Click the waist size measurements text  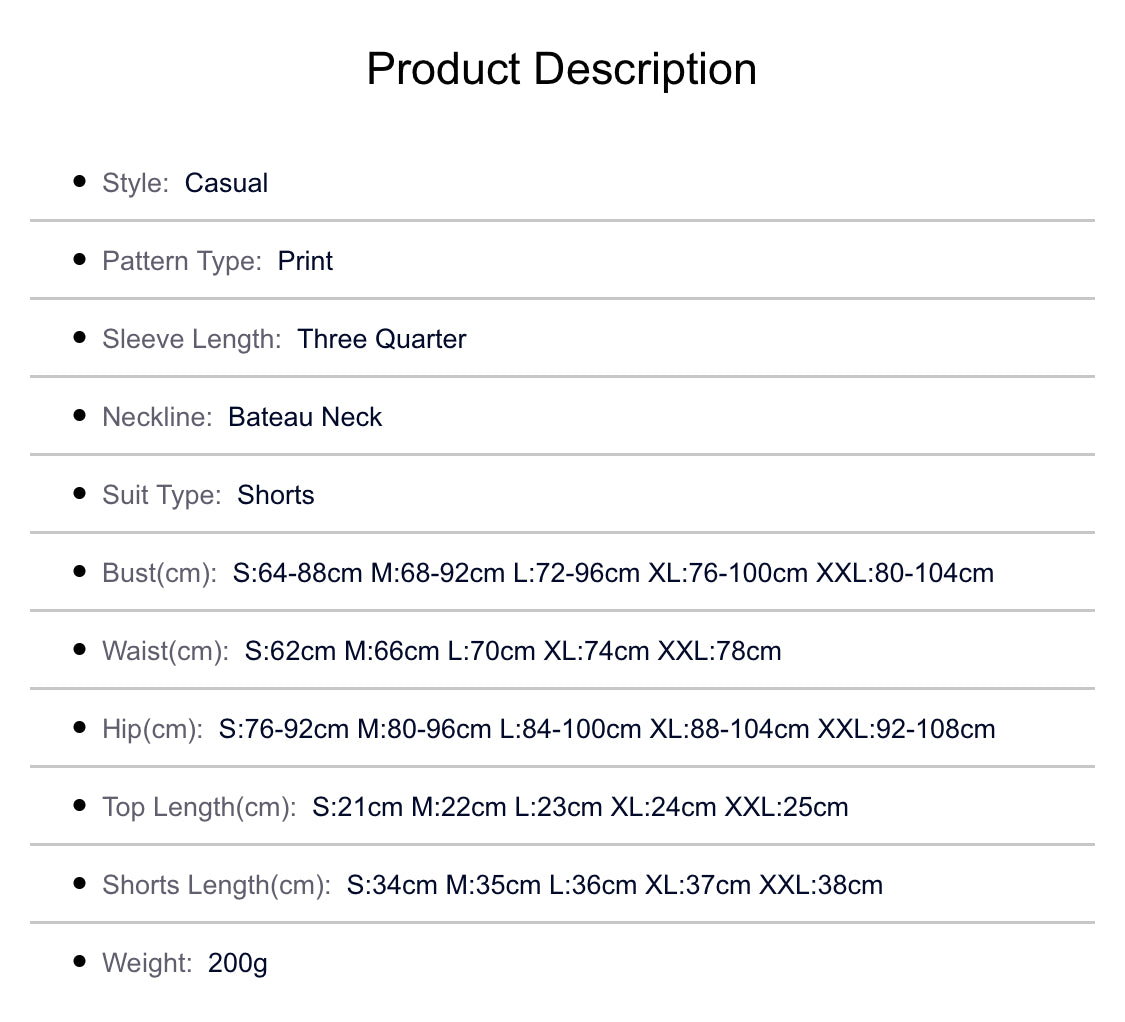[513, 651]
